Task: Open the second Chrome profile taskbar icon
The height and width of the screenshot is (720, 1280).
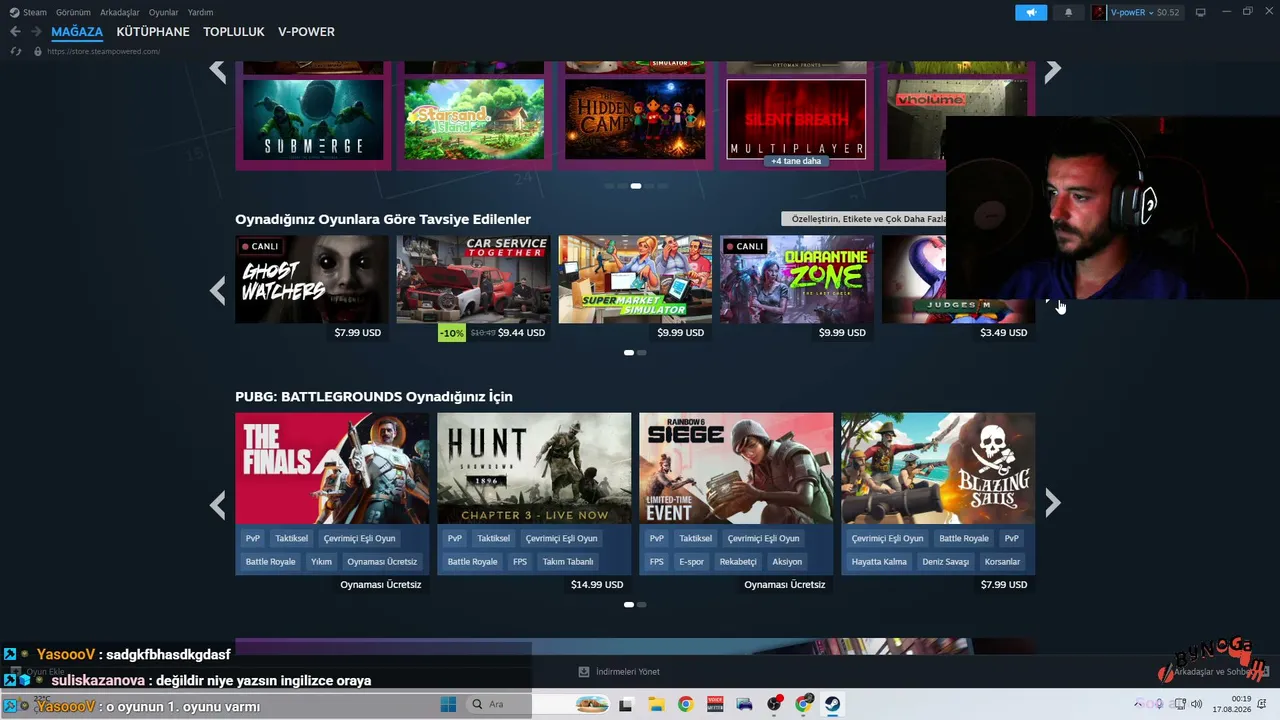Action: (804, 704)
